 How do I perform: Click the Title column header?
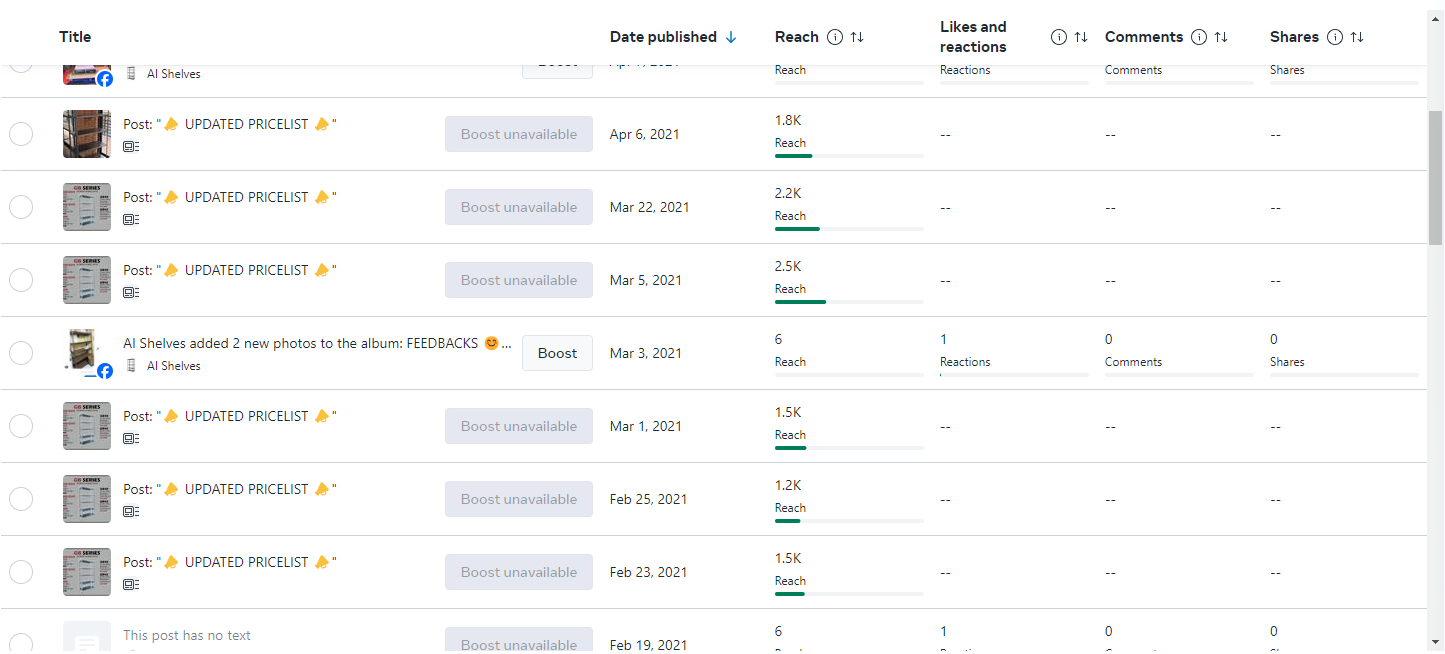(75, 37)
